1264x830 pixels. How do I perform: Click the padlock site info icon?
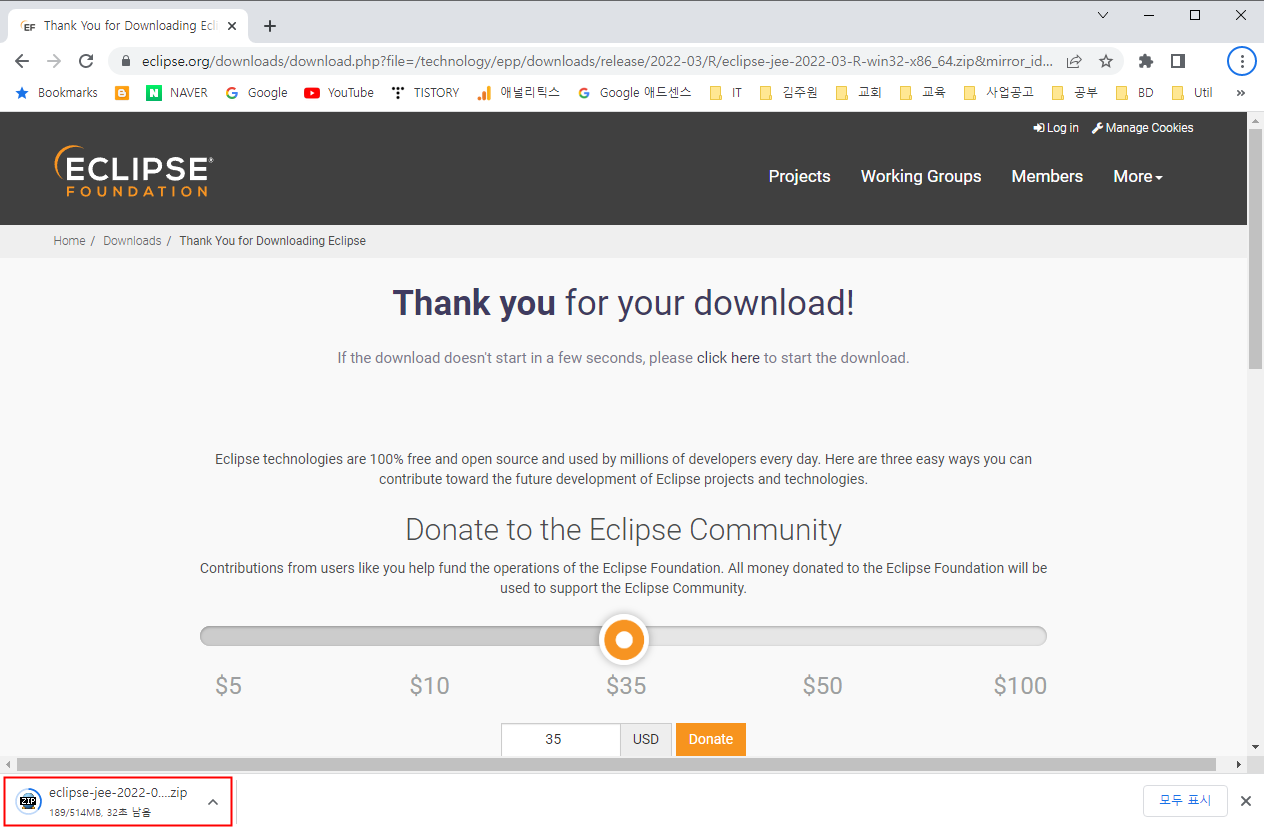126,61
